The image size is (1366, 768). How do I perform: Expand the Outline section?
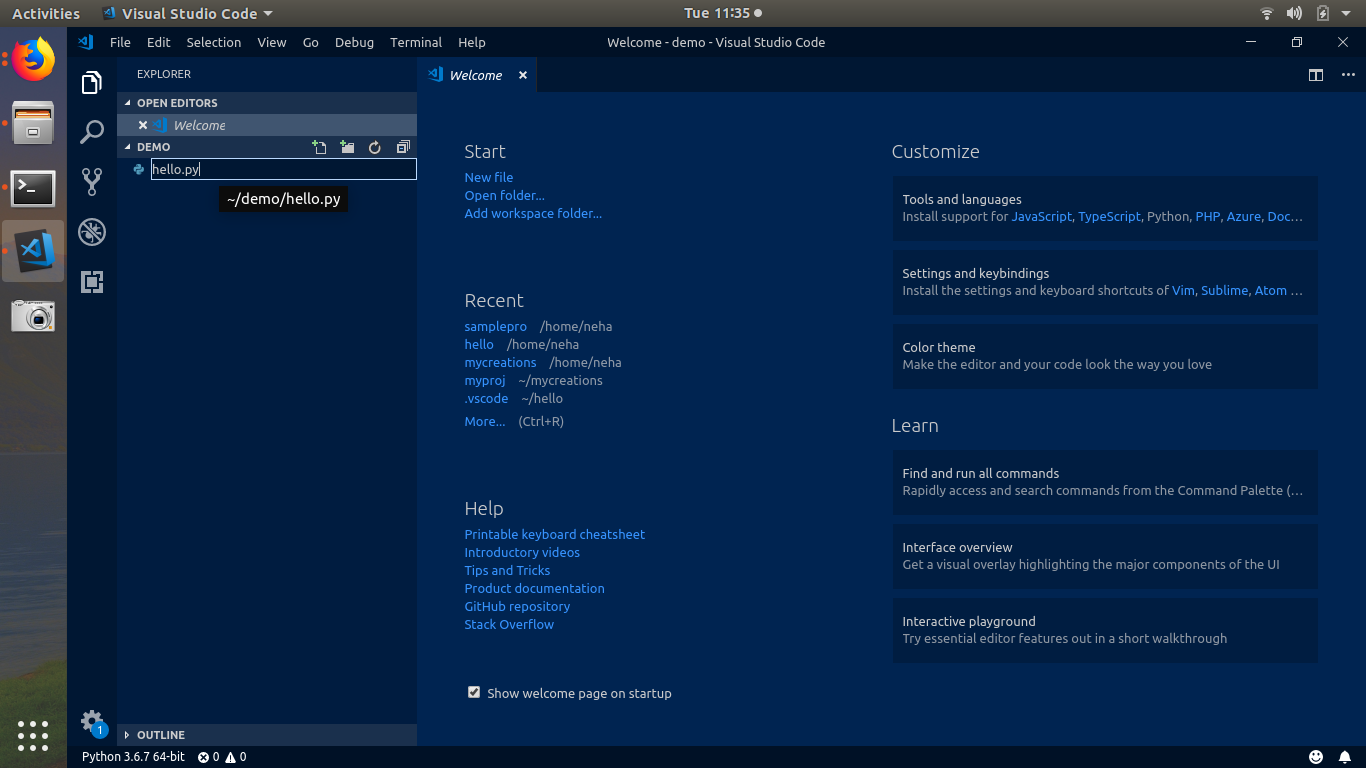click(266, 735)
